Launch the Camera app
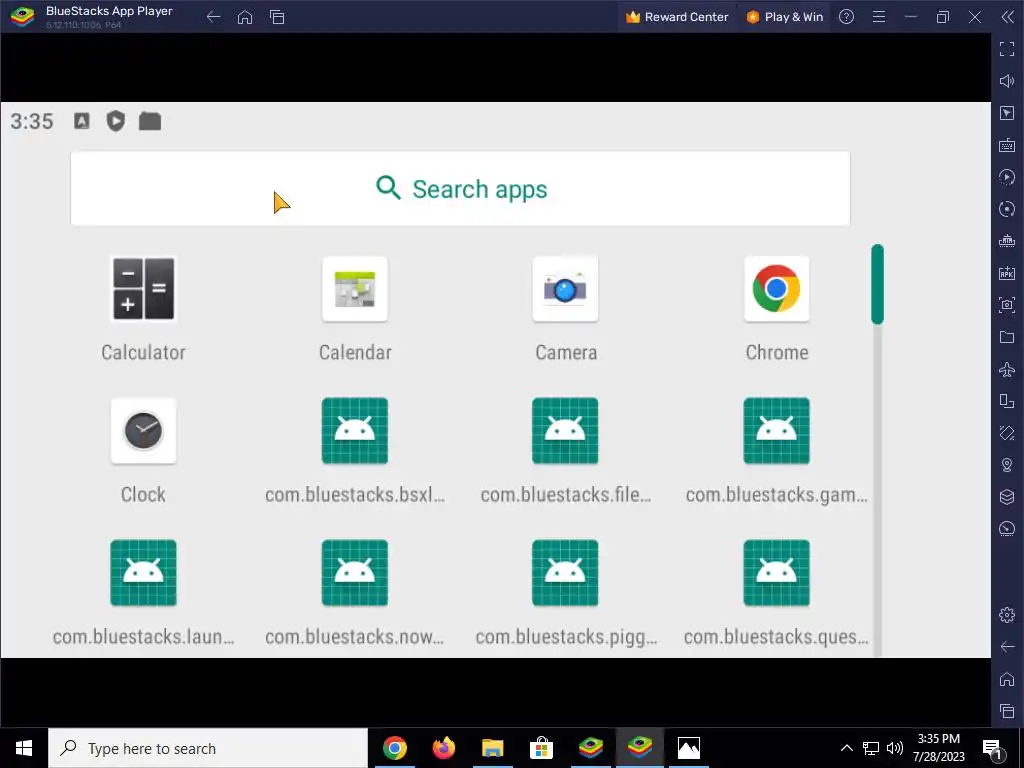The image size is (1024, 768). click(x=565, y=289)
